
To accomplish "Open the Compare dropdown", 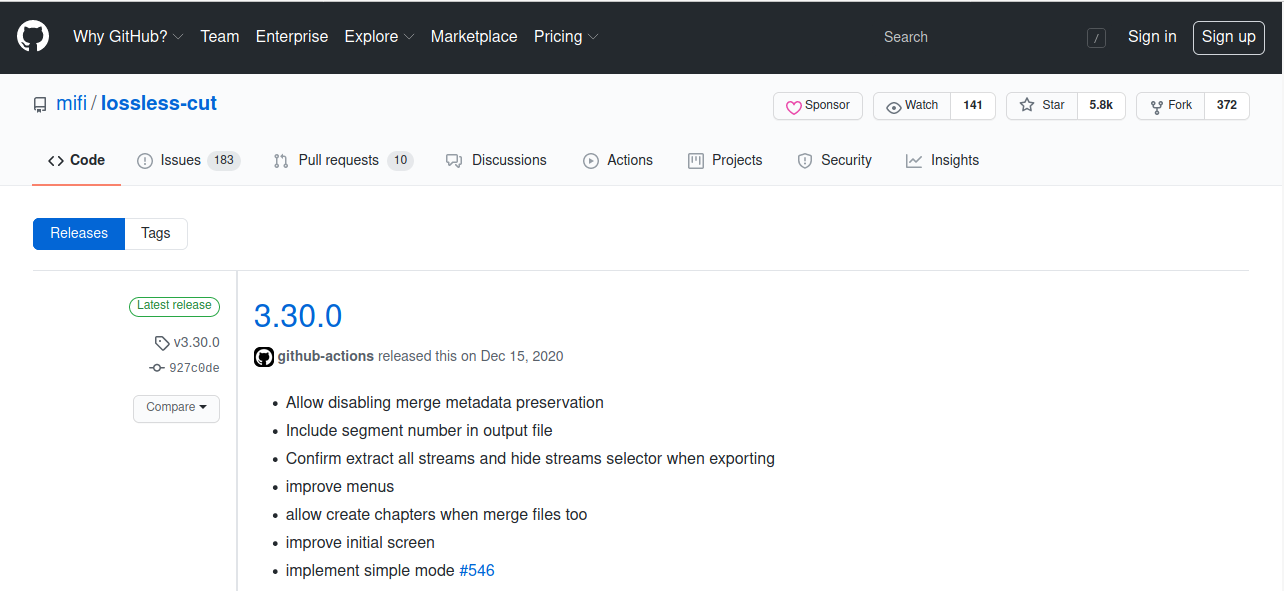I will [176, 408].
